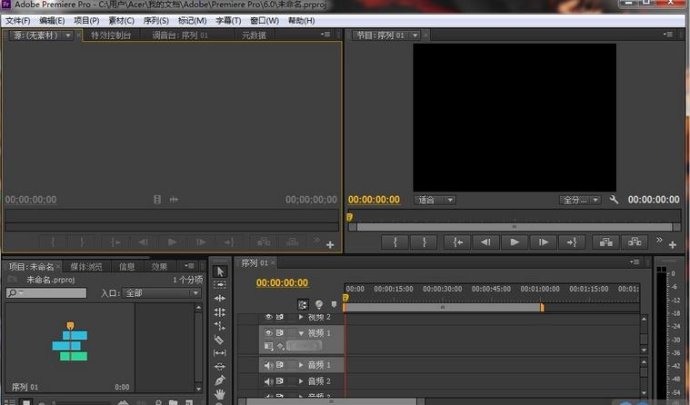
Task: Click the Mark In button in Program Monitor
Action: click(x=397, y=242)
